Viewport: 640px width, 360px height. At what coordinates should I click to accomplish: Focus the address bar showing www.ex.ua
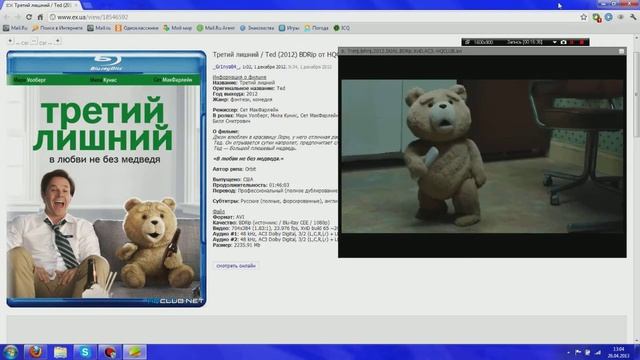pyautogui.click(x=312, y=17)
